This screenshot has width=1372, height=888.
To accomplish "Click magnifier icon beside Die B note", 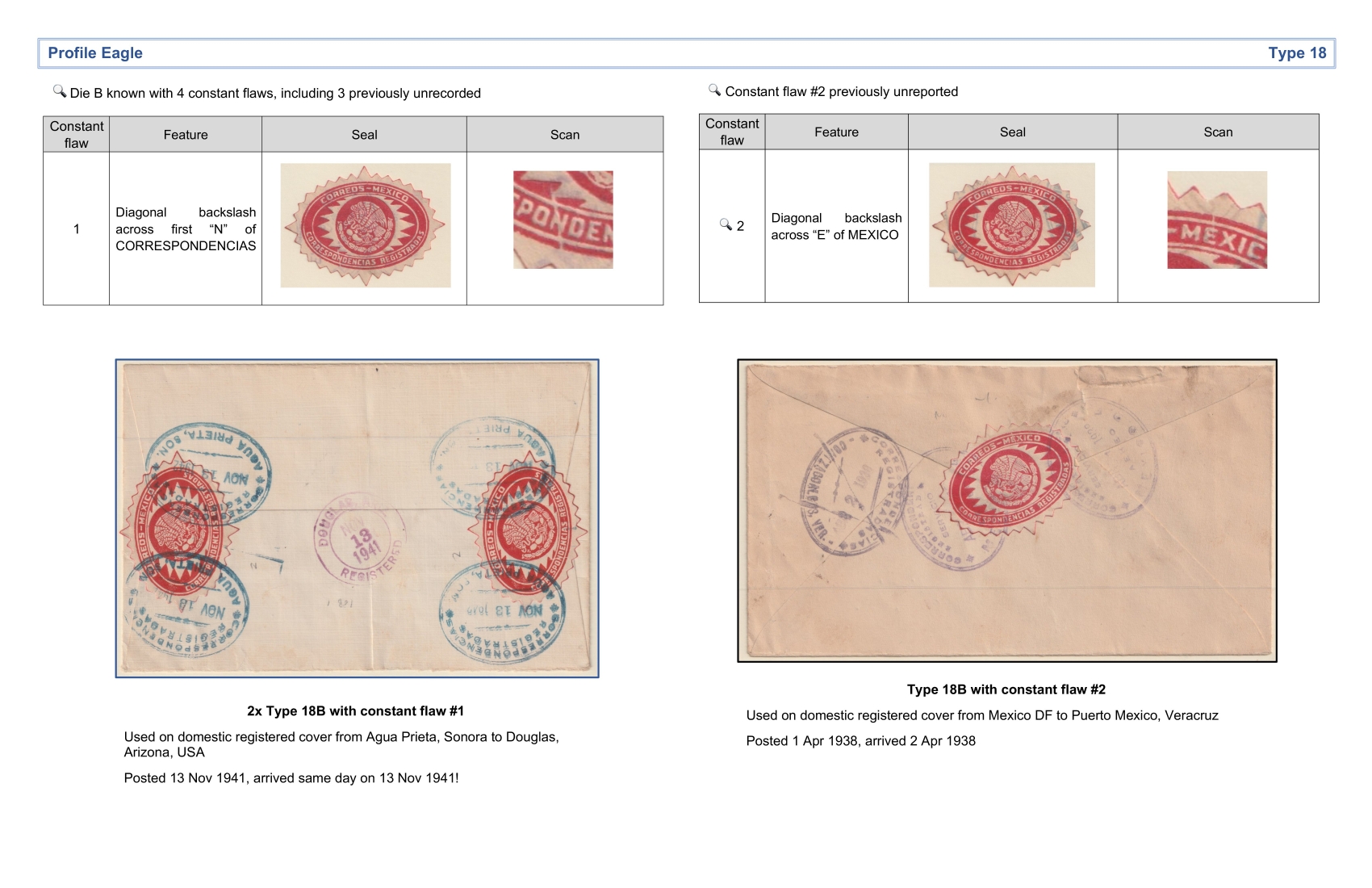I will coord(60,91).
